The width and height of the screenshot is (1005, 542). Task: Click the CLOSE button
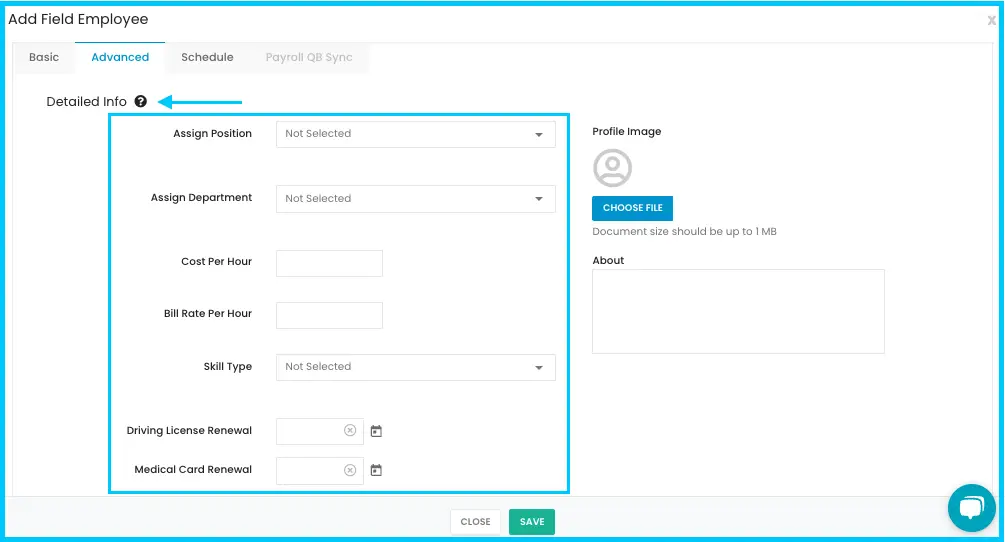(x=476, y=522)
